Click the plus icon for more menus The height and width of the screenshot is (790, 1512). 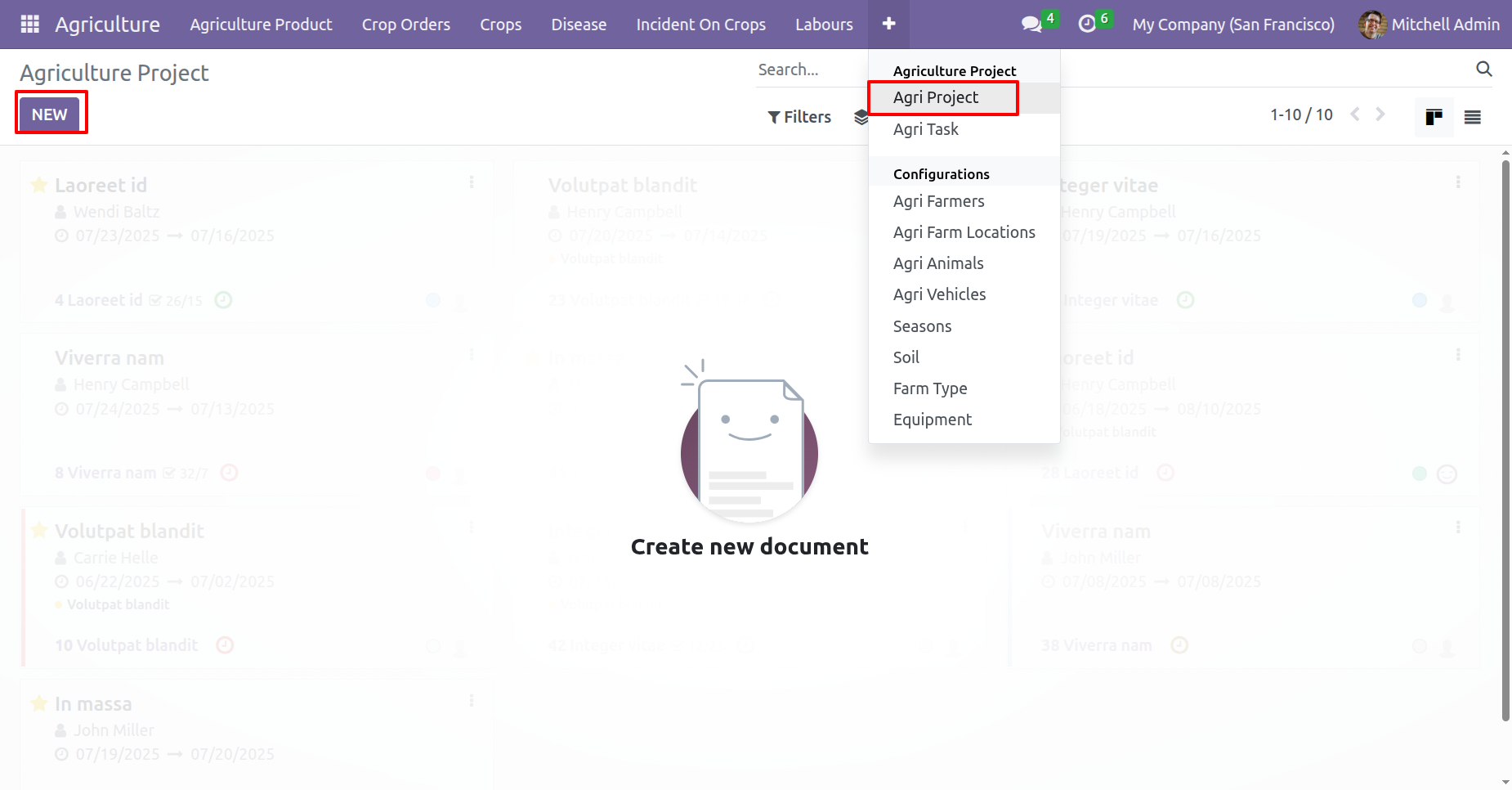(x=889, y=25)
